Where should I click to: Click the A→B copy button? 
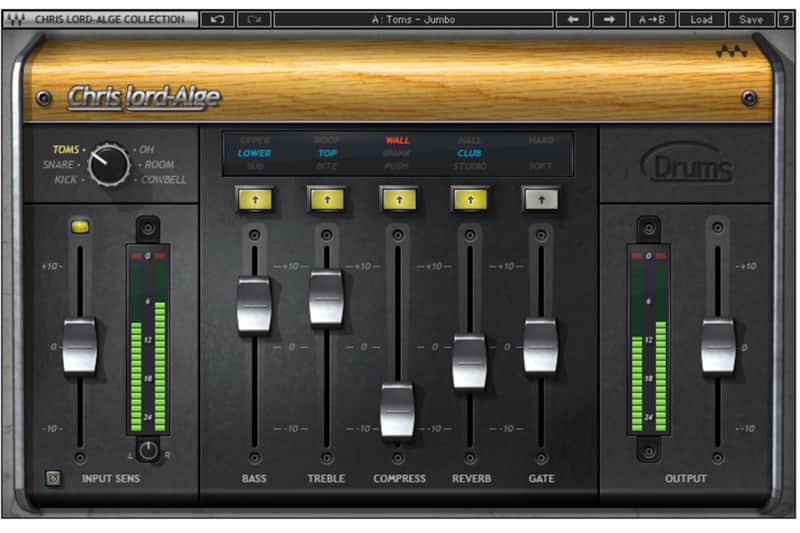[x=652, y=19]
